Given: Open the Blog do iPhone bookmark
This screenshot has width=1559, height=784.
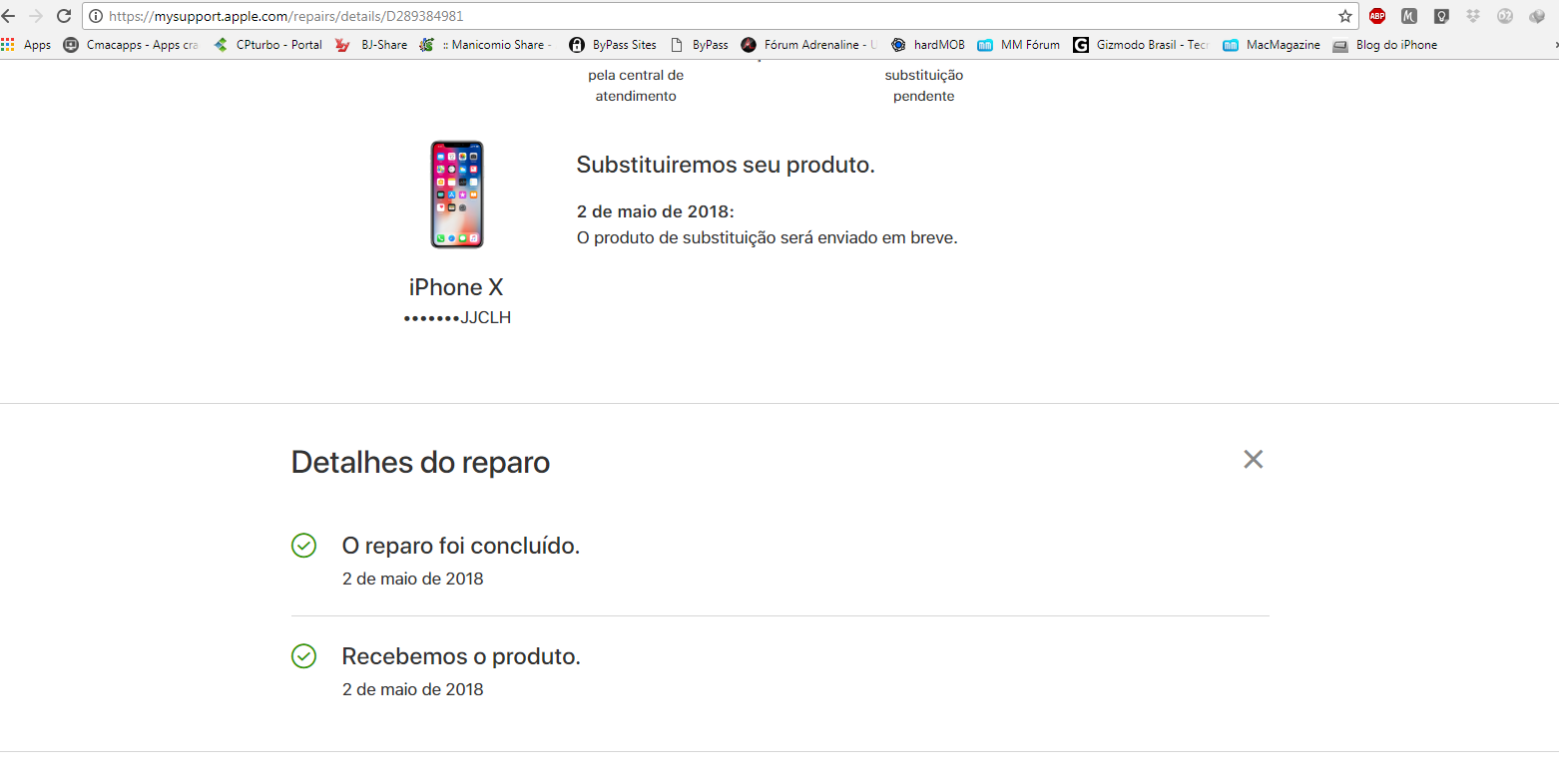Looking at the screenshot, I should click(1385, 45).
